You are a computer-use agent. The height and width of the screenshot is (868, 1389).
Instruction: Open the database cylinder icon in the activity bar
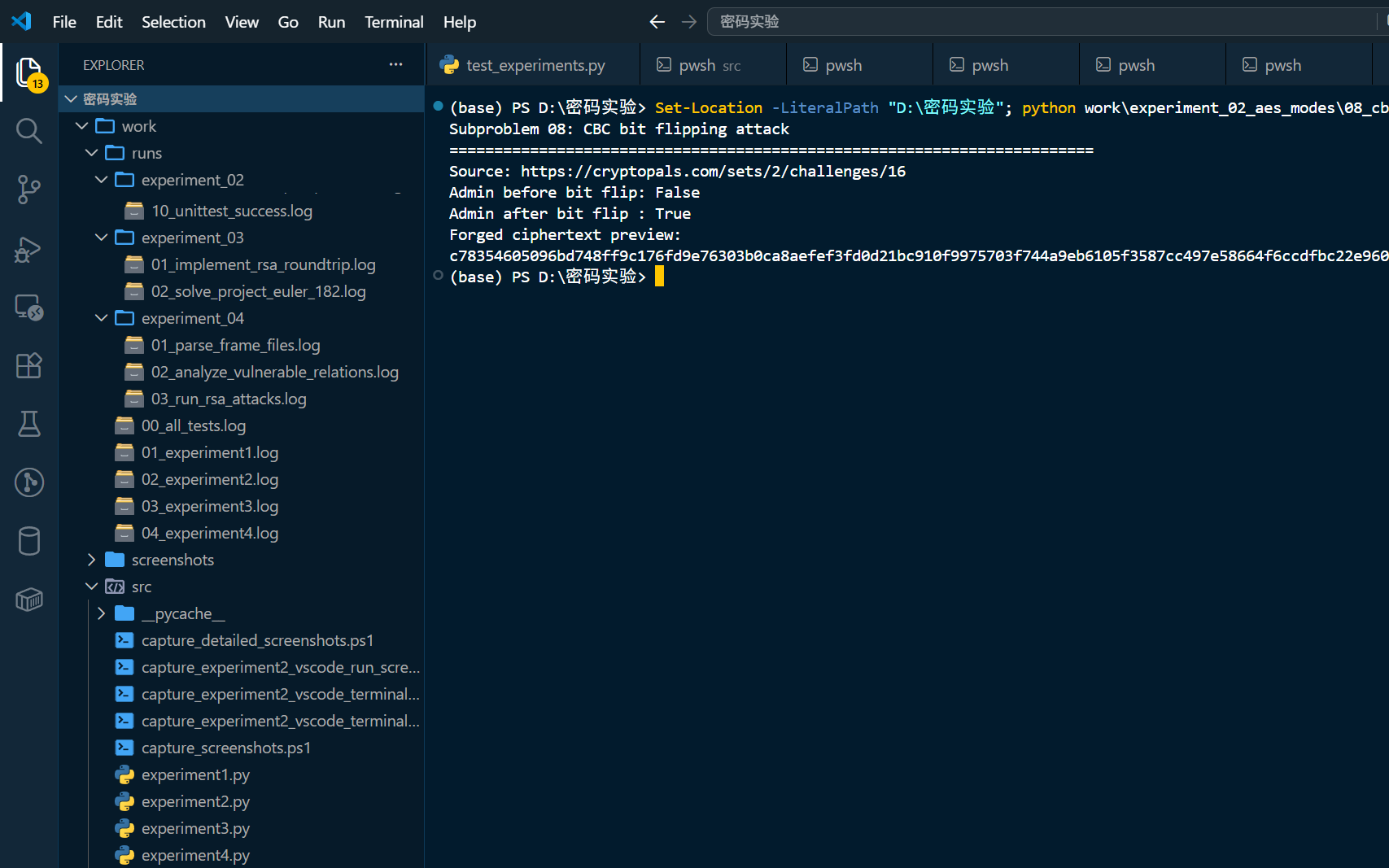click(29, 541)
